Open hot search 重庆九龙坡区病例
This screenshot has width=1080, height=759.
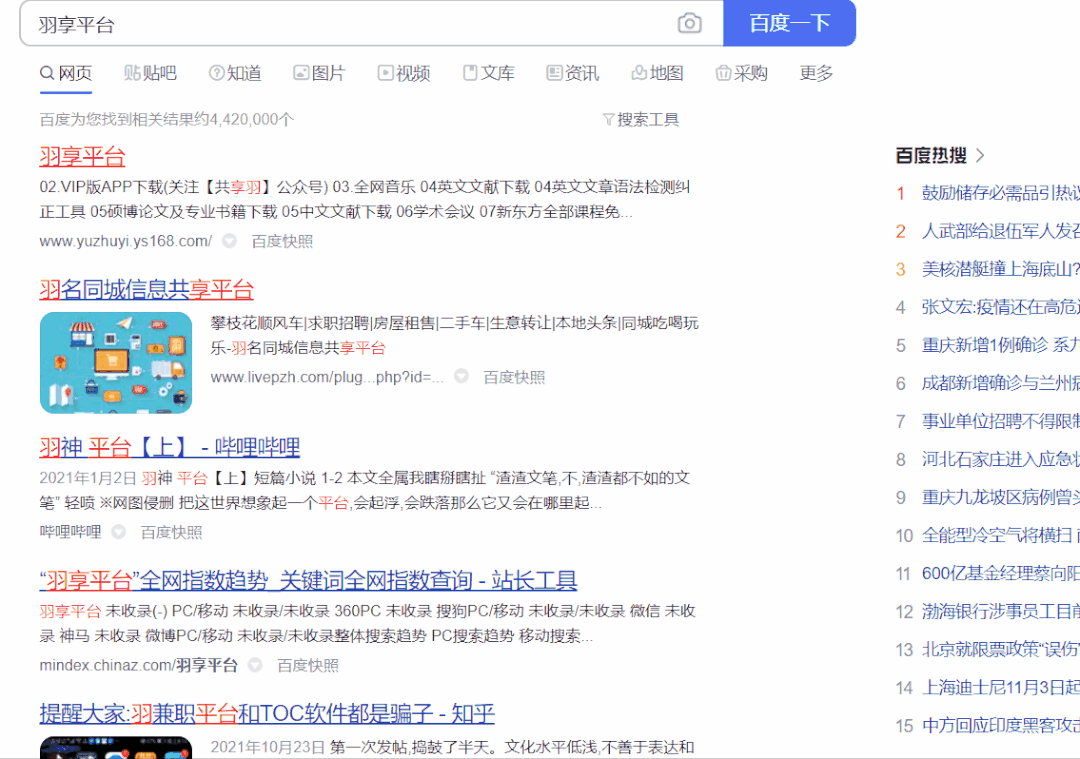tap(1001, 497)
